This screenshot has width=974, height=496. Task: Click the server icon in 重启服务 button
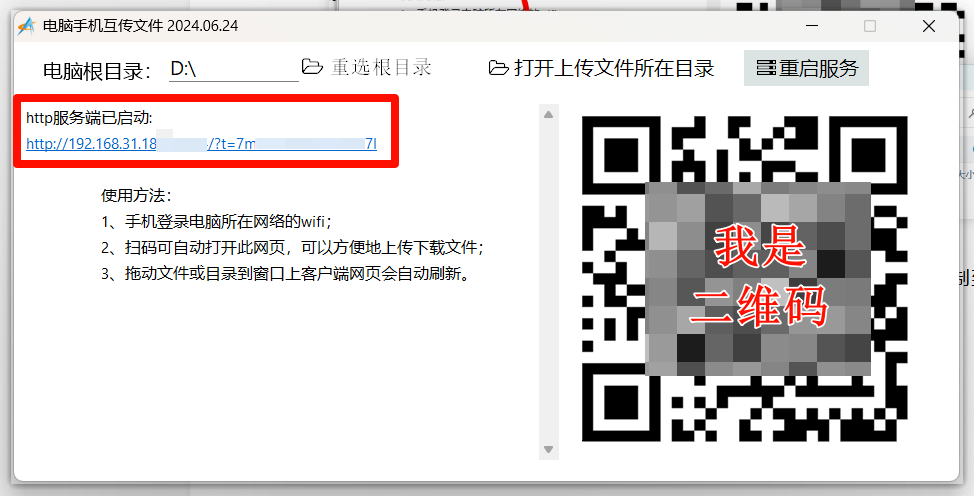click(x=766, y=68)
